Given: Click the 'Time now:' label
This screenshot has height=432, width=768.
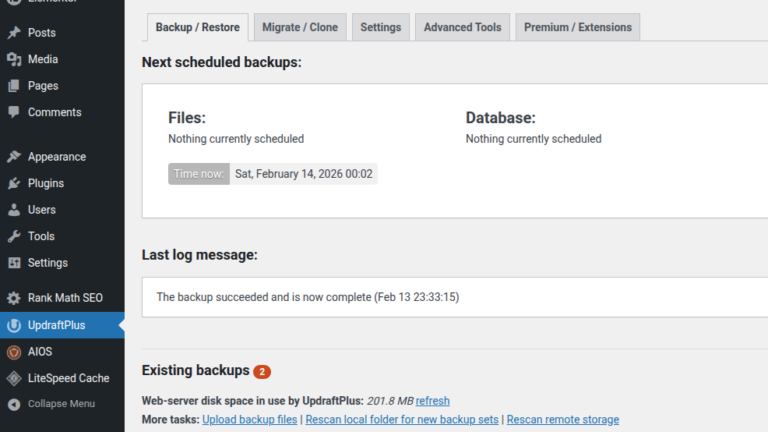Looking at the screenshot, I should [199, 174].
